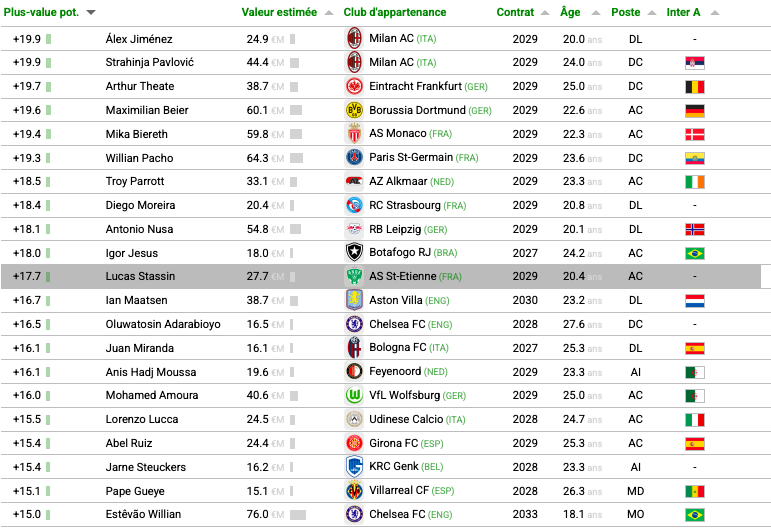Click the VfL Wolfsburg green logo

tap(355, 395)
